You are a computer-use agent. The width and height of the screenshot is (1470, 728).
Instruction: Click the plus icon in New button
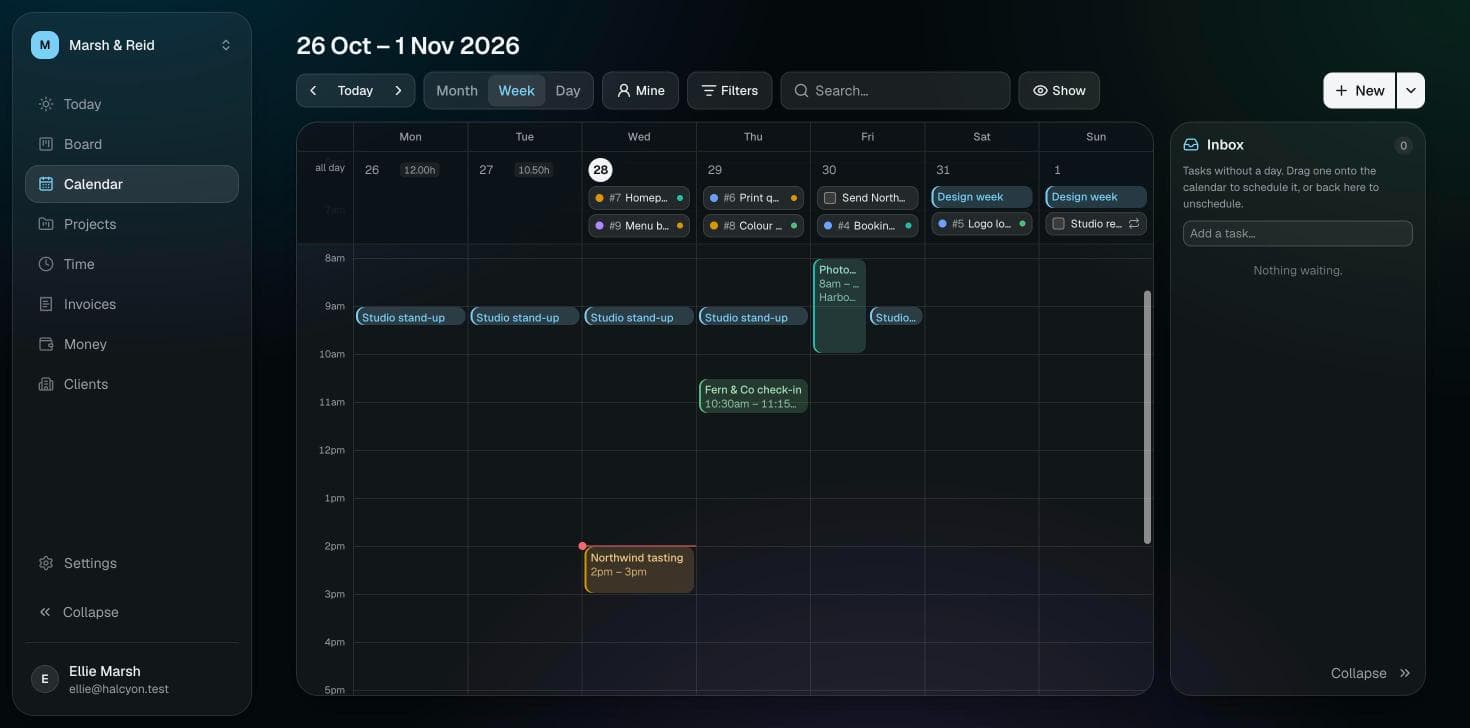pyautogui.click(x=1341, y=90)
